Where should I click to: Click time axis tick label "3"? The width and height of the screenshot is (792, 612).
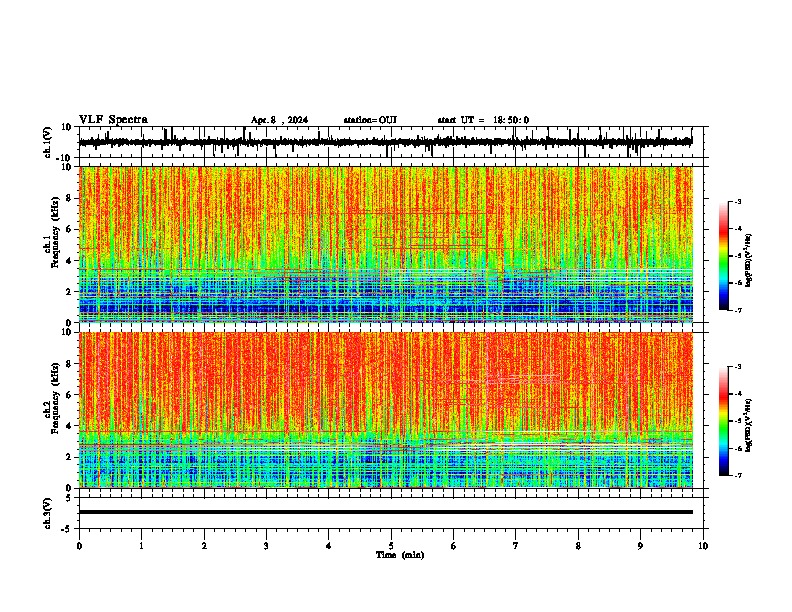click(x=266, y=546)
